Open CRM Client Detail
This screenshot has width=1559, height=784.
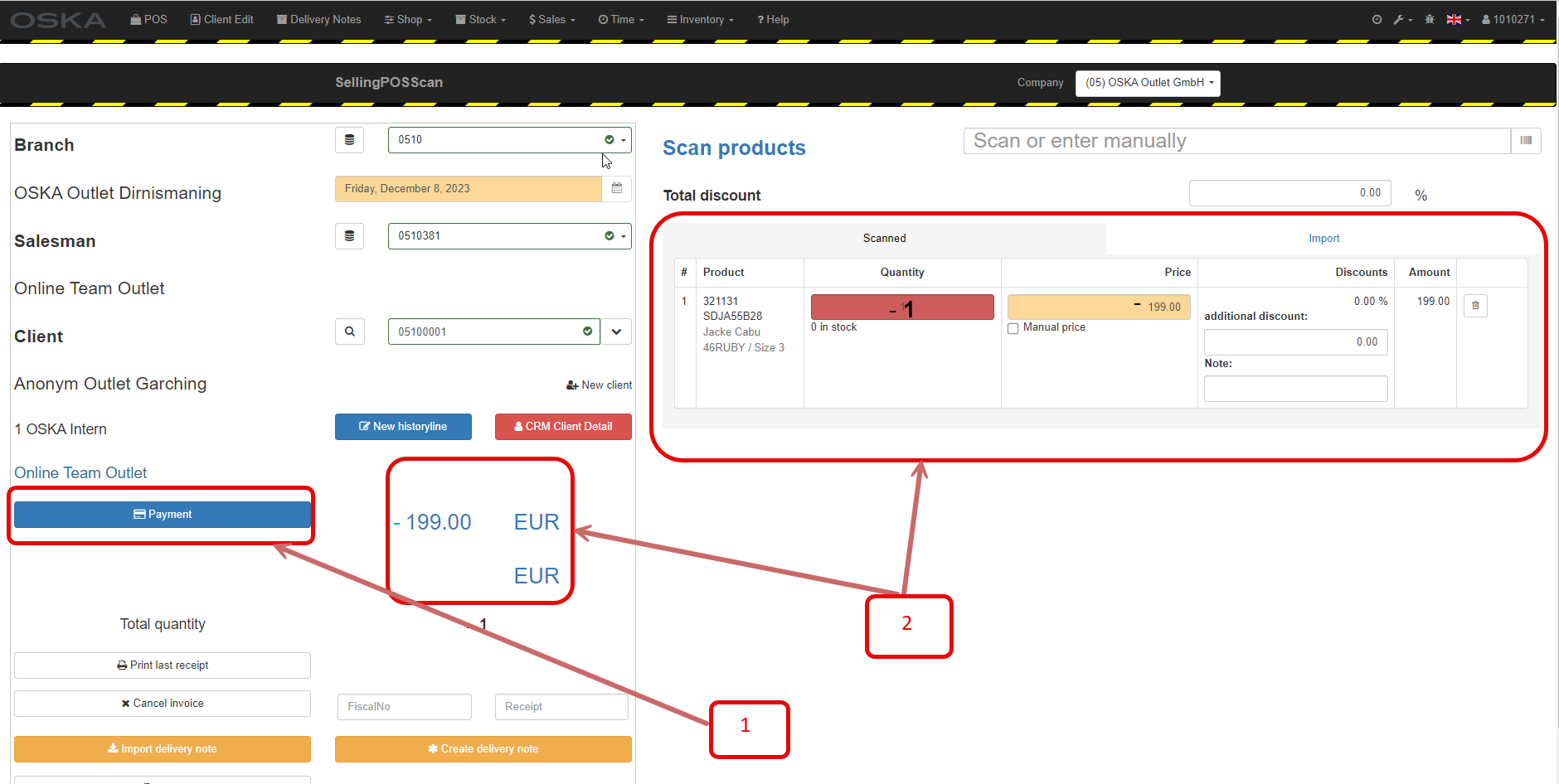tap(563, 427)
